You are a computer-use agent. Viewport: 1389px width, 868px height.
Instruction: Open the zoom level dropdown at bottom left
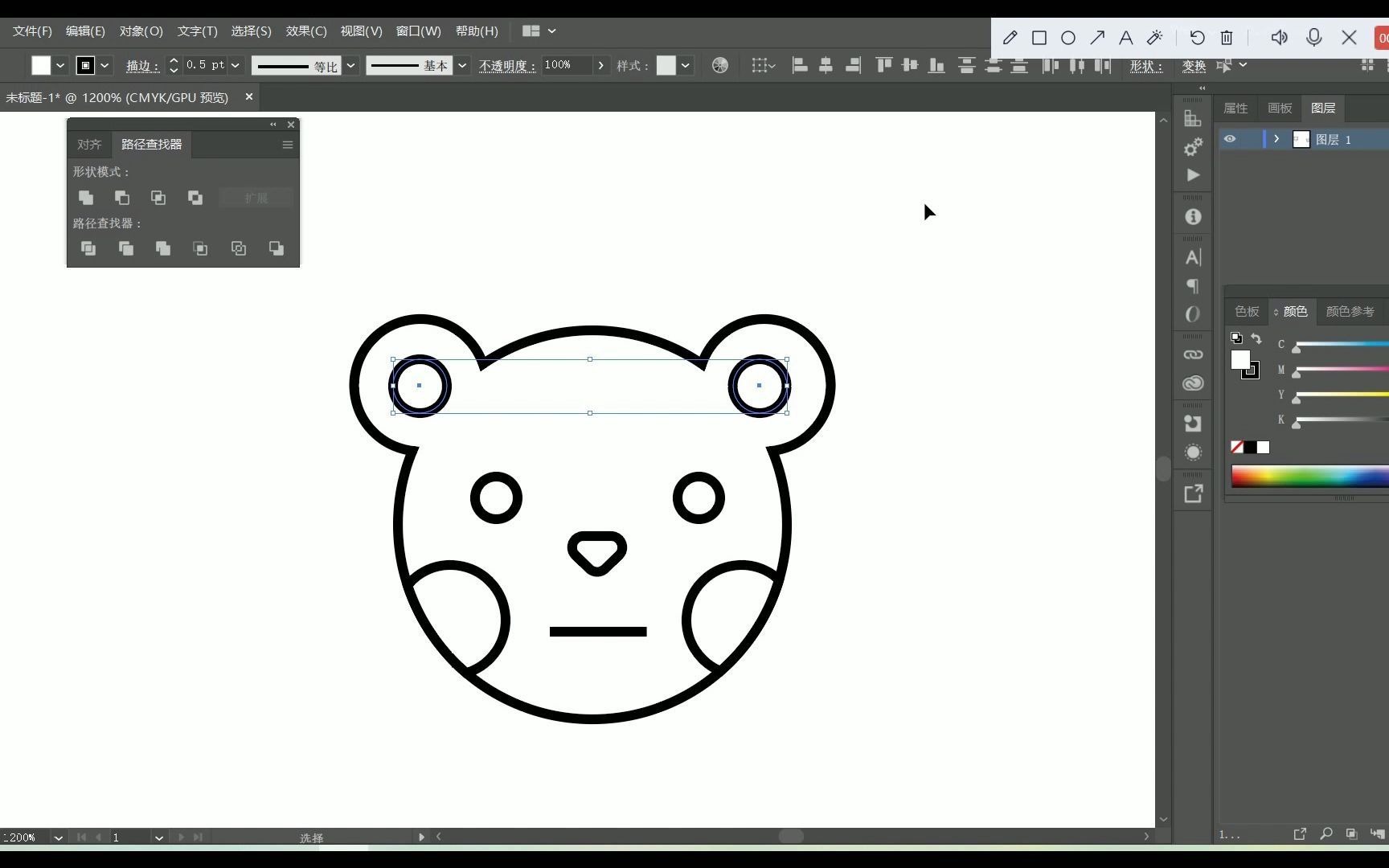57,837
